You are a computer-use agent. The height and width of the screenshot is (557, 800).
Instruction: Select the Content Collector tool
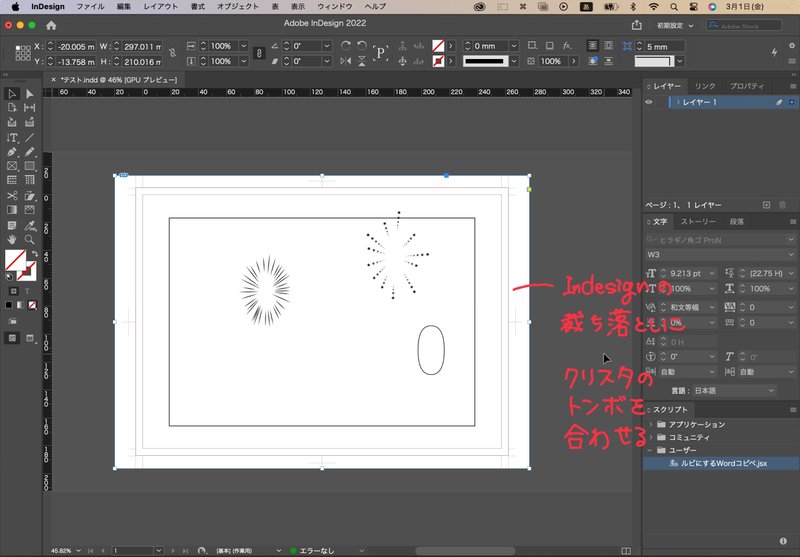(12, 122)
